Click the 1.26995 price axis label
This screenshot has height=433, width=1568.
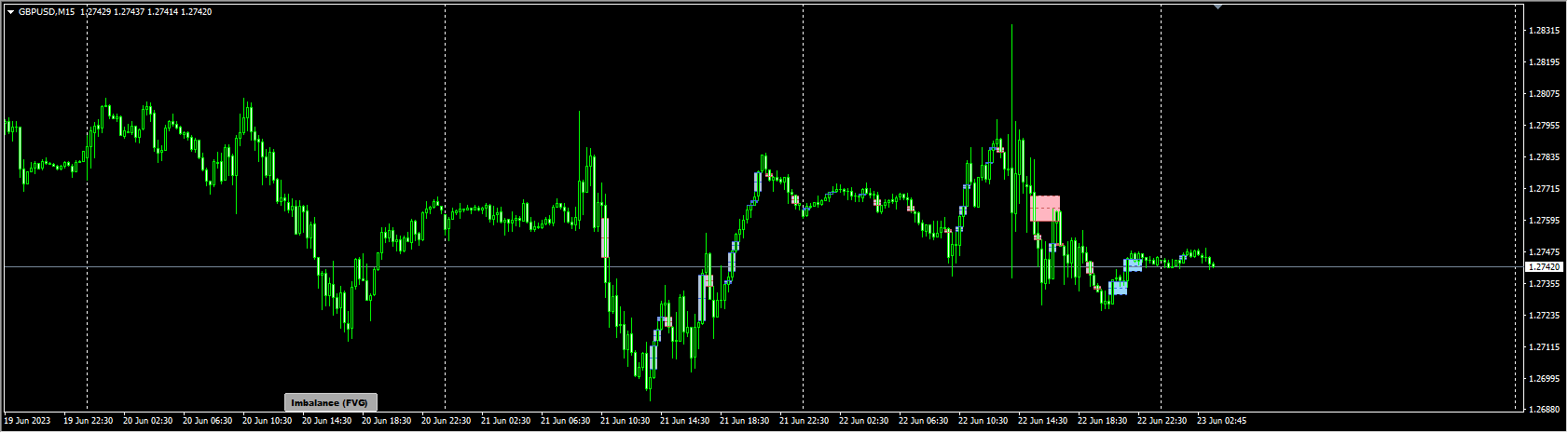click(x=1545, y=379)
